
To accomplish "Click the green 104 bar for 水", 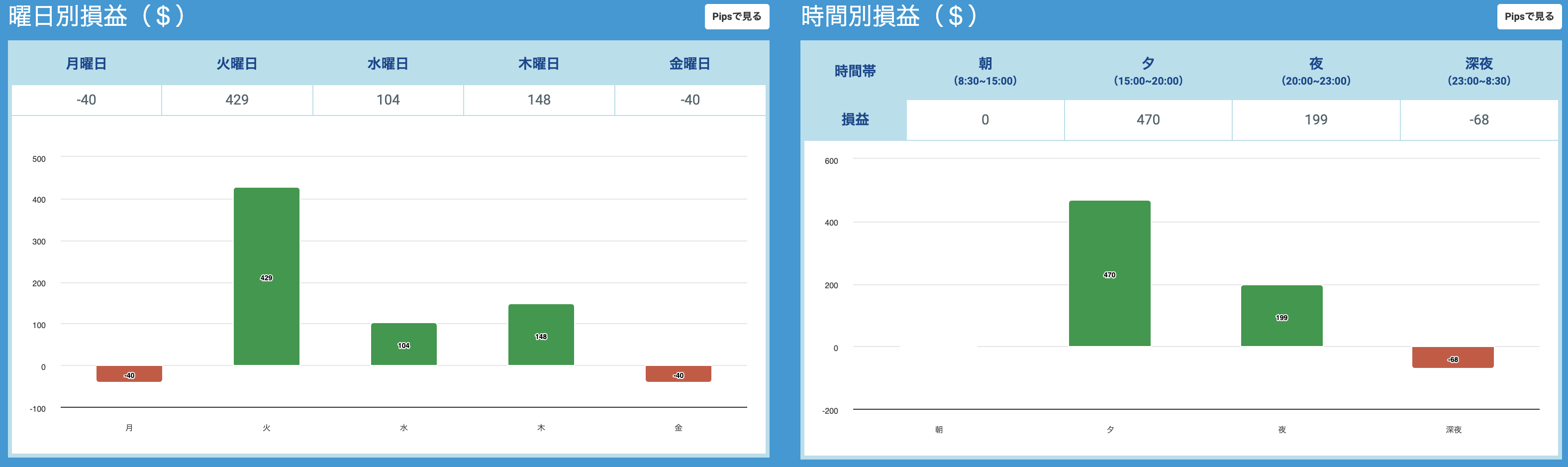I will click(403, 344).
